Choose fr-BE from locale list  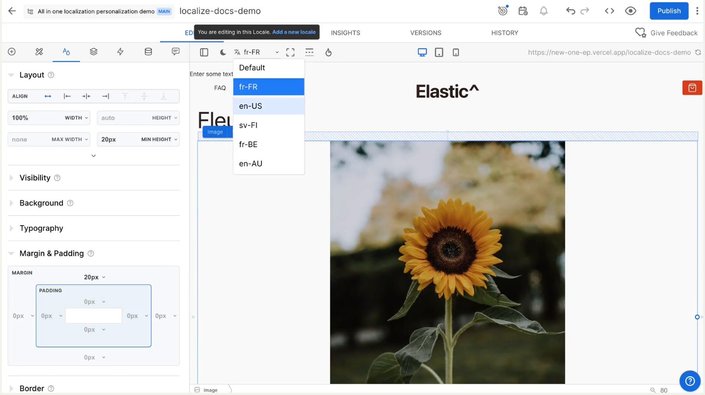[268, 144]
